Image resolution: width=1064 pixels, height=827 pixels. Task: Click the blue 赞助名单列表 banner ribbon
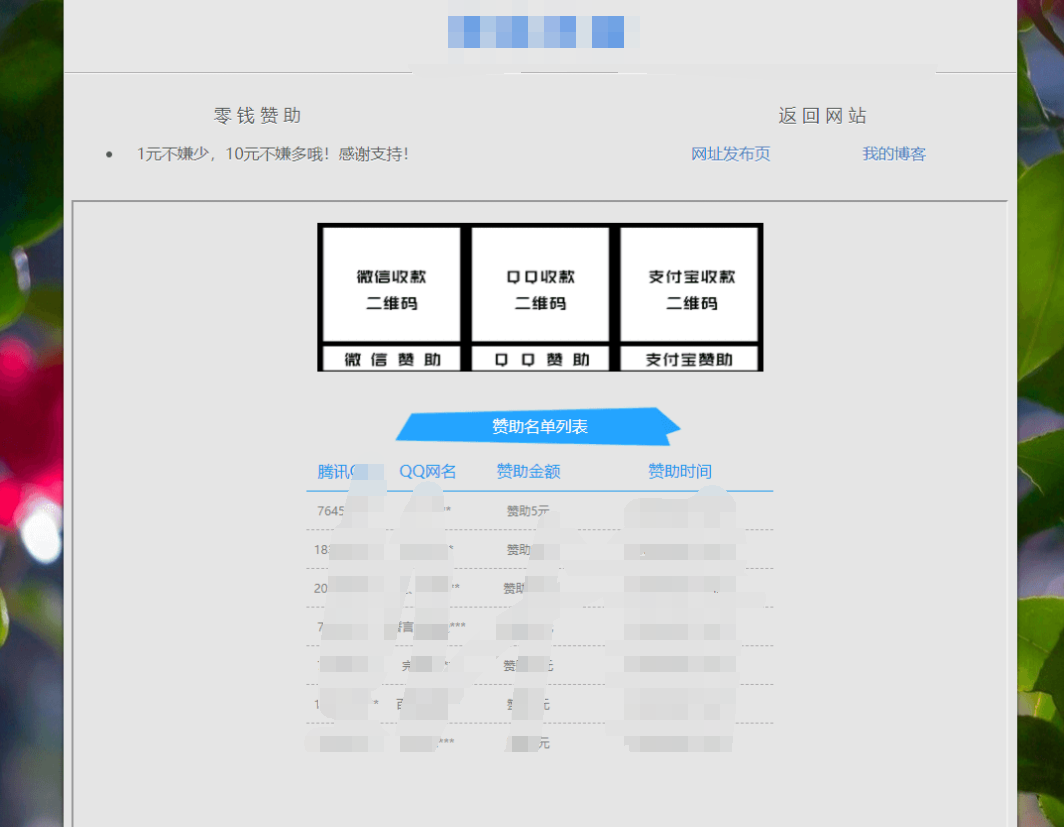pos(539,425)
